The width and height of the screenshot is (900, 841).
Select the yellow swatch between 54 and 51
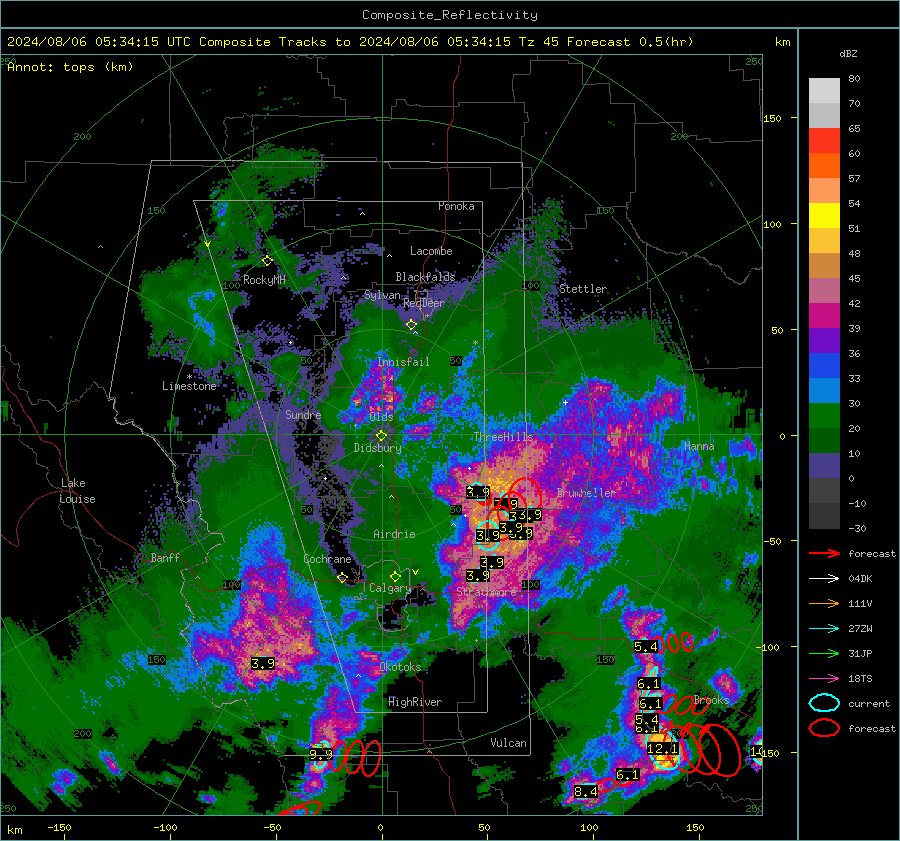(824, 216)
